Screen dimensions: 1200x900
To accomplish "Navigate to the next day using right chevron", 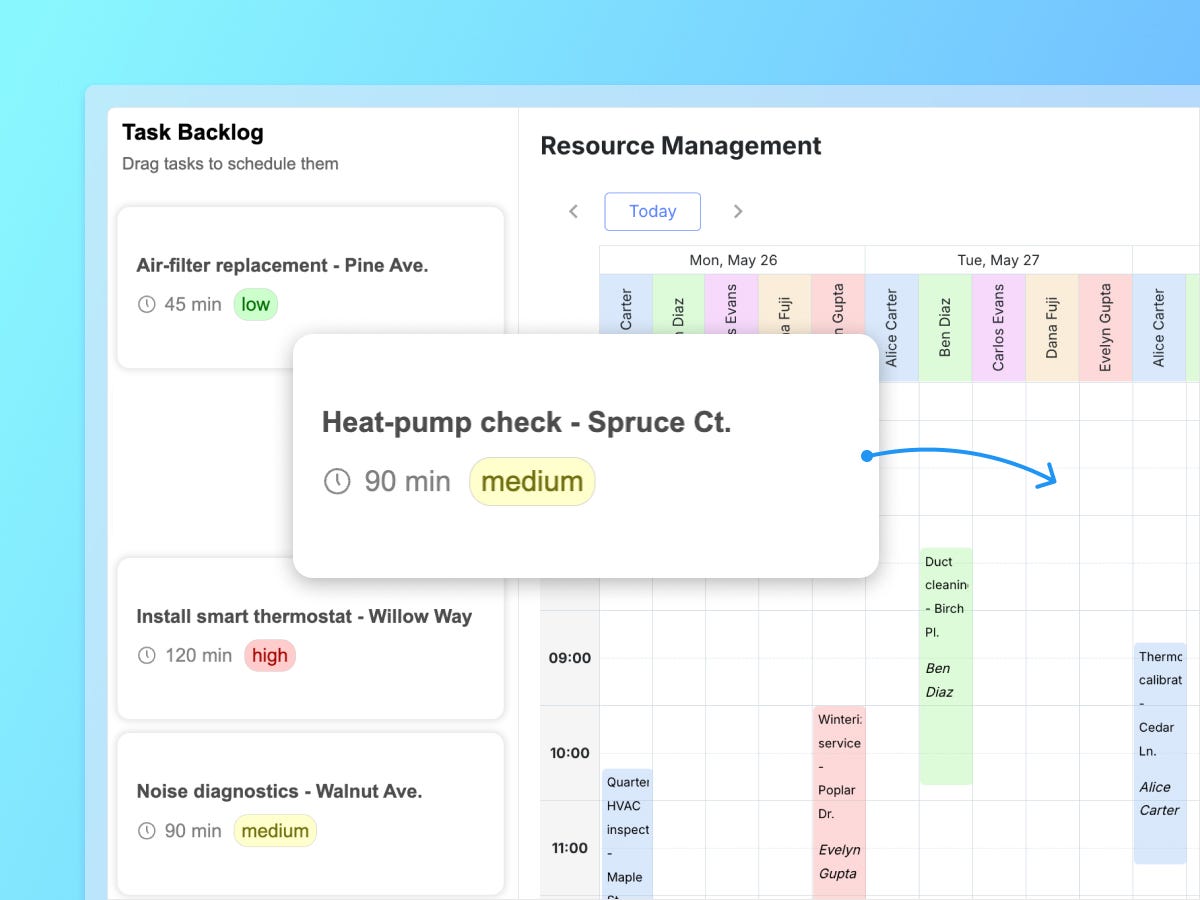I will click(738, 211).
